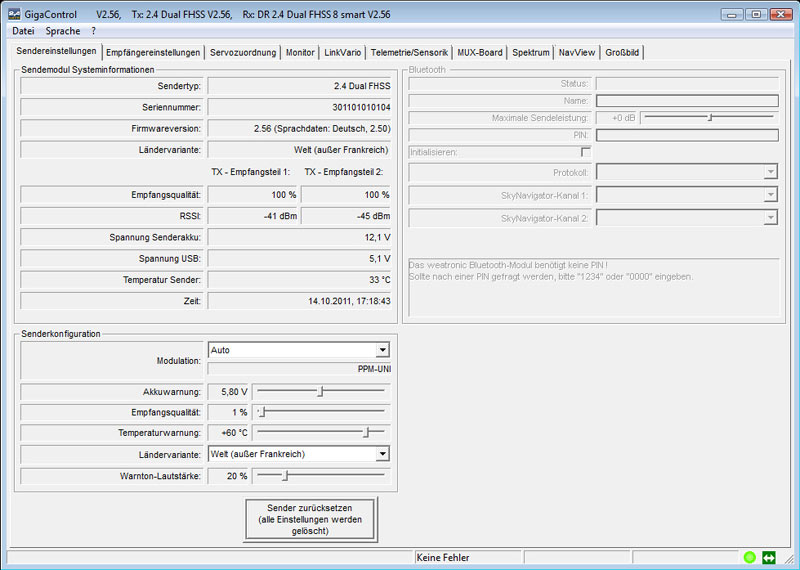Click the Empfangsqualität 1 % threshold value

click(240, 412)
